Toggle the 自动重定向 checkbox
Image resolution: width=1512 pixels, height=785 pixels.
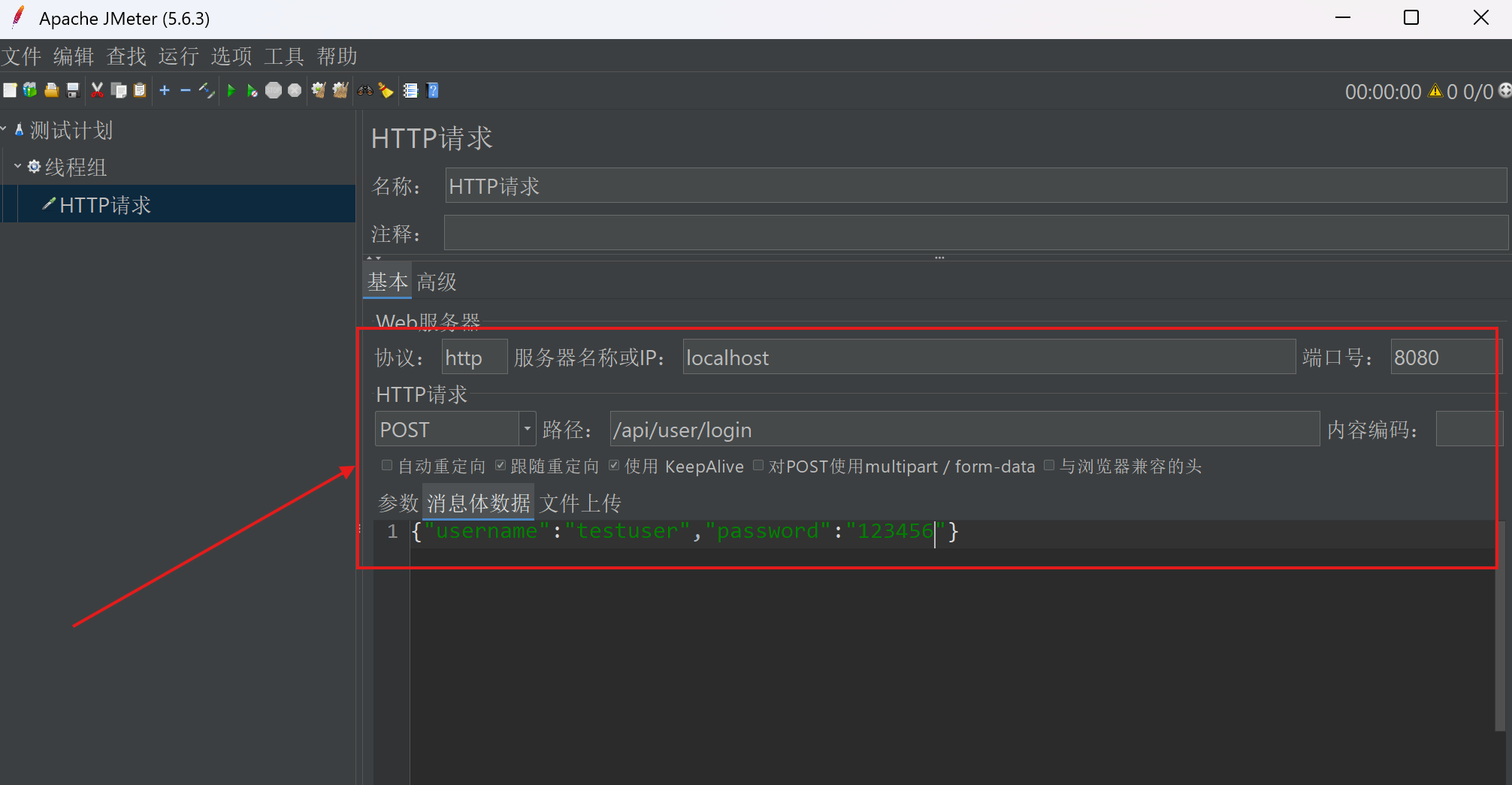pos(386,466)
